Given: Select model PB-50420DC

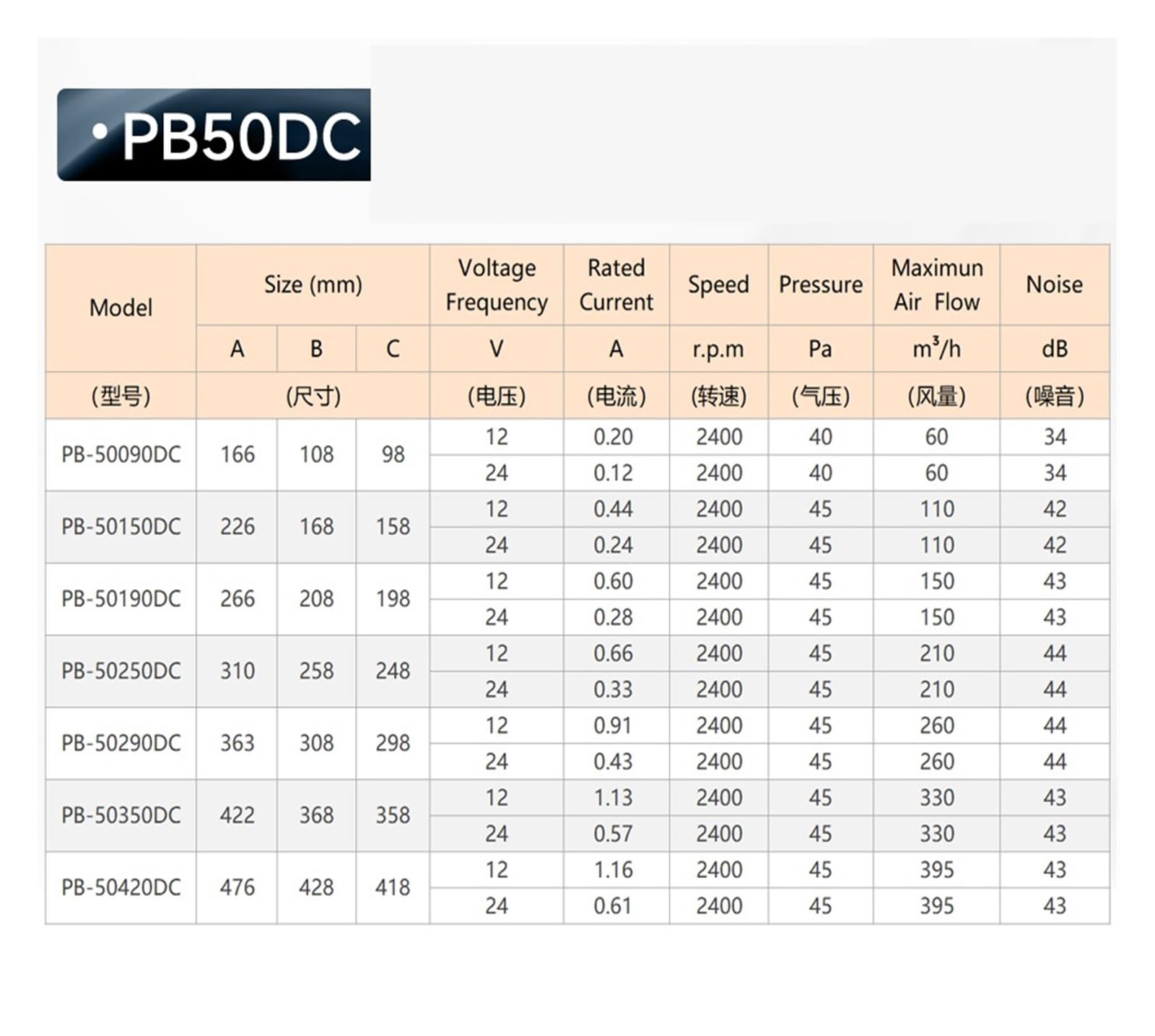Looking at the screenshot, I should (121, 888).
